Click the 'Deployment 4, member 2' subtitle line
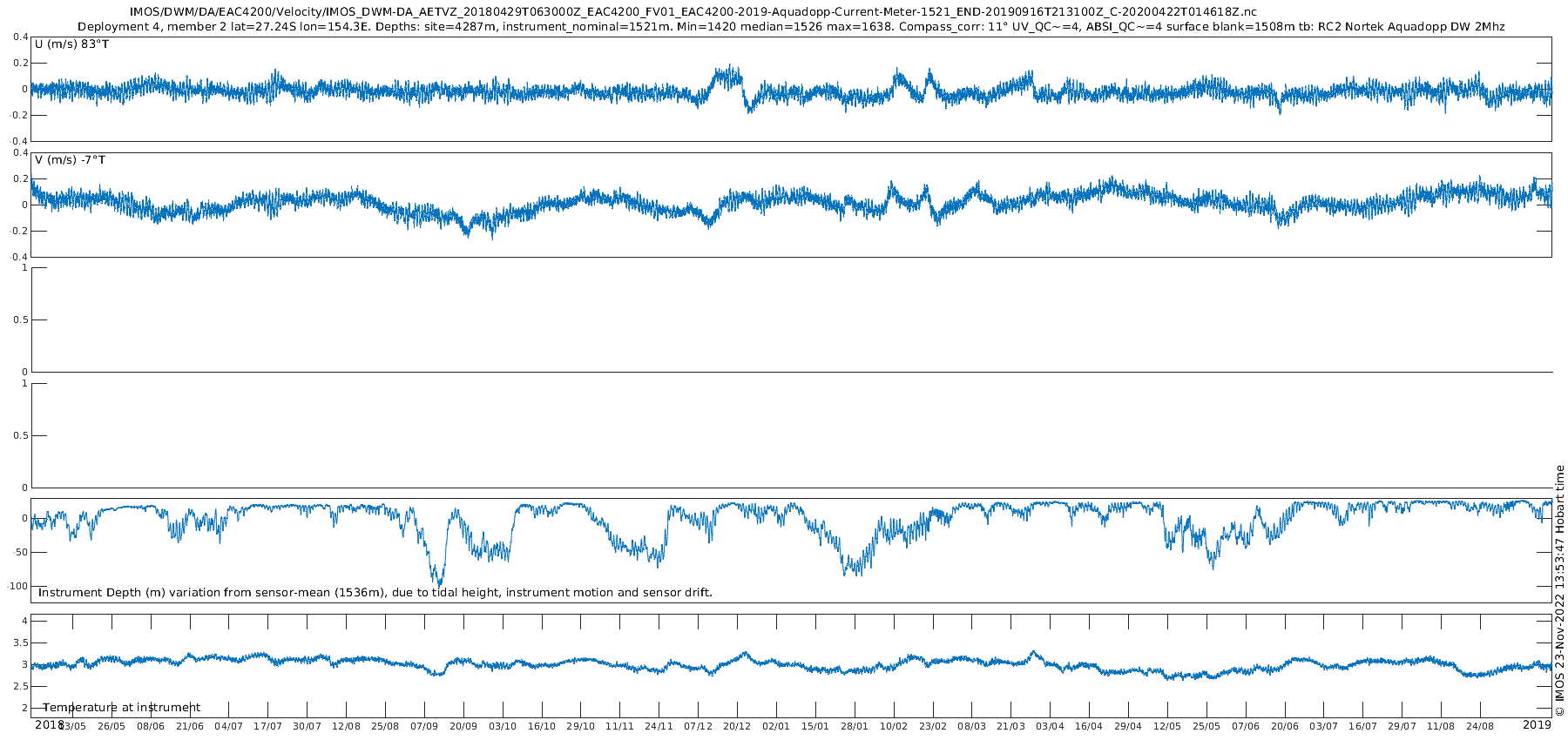This screenshot has height=740, width=1568. [791, 27]
